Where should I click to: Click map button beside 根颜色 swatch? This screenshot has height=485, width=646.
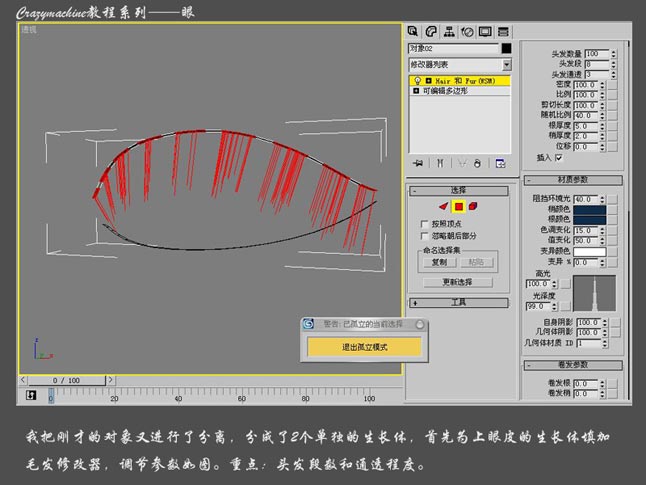(613, 220)
